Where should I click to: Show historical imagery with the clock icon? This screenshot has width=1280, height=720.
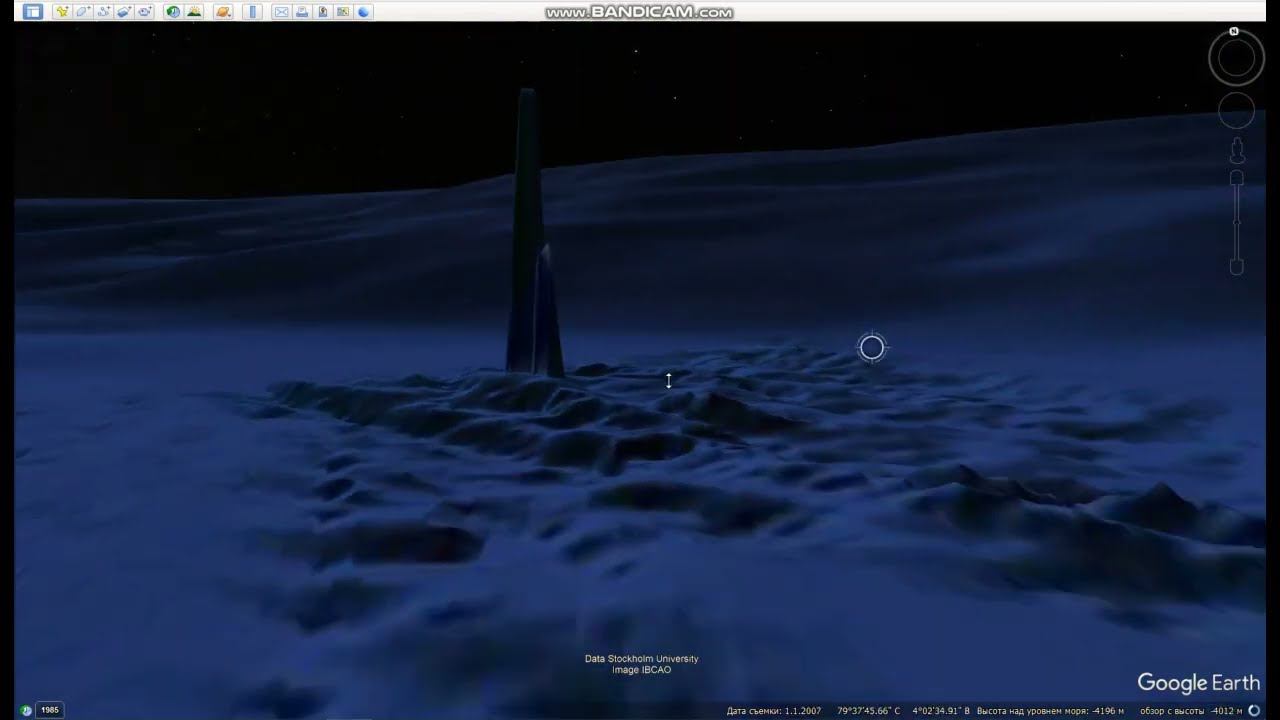[x=173, y=12]
